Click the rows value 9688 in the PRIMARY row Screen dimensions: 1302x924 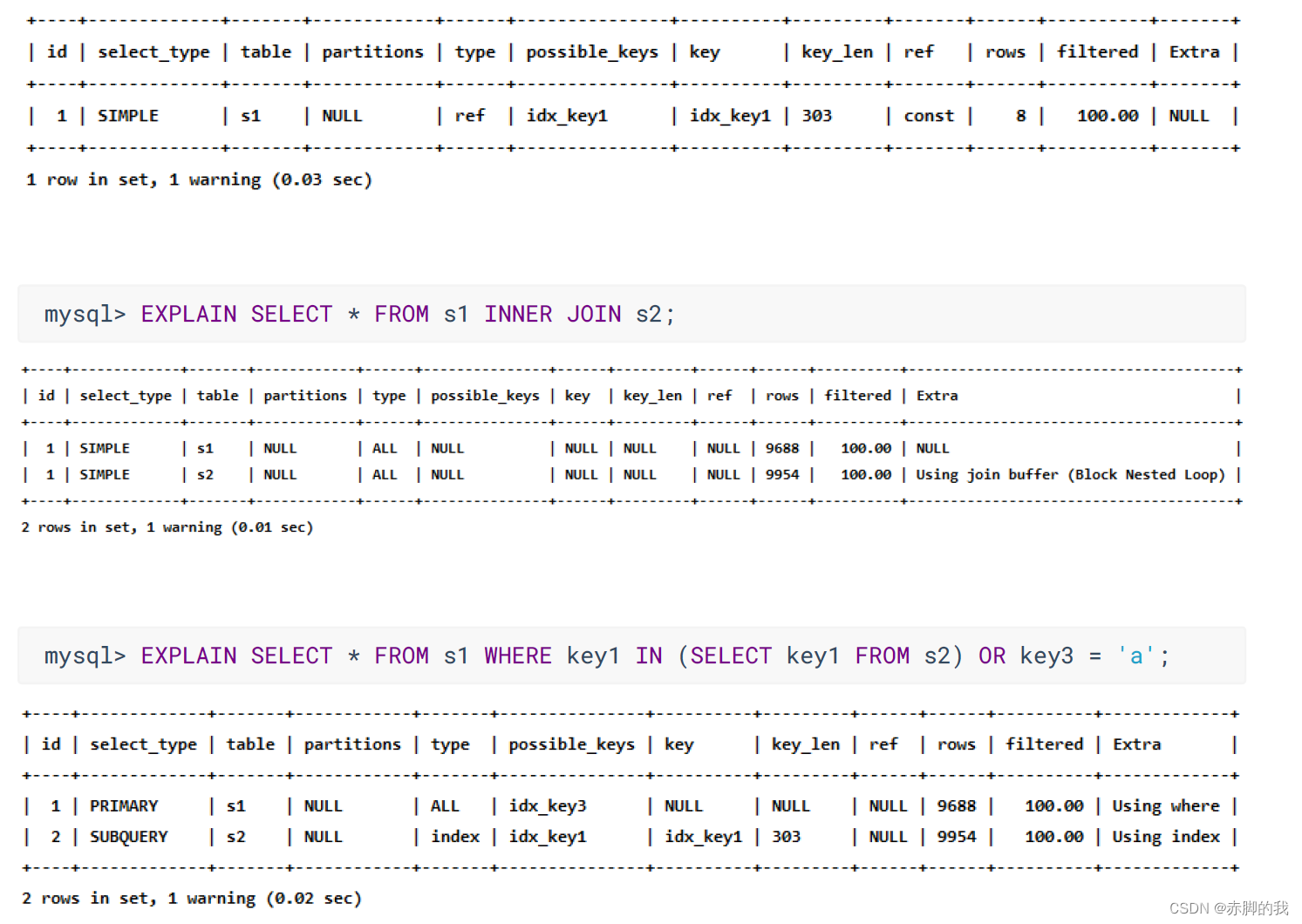coord(957,806)
